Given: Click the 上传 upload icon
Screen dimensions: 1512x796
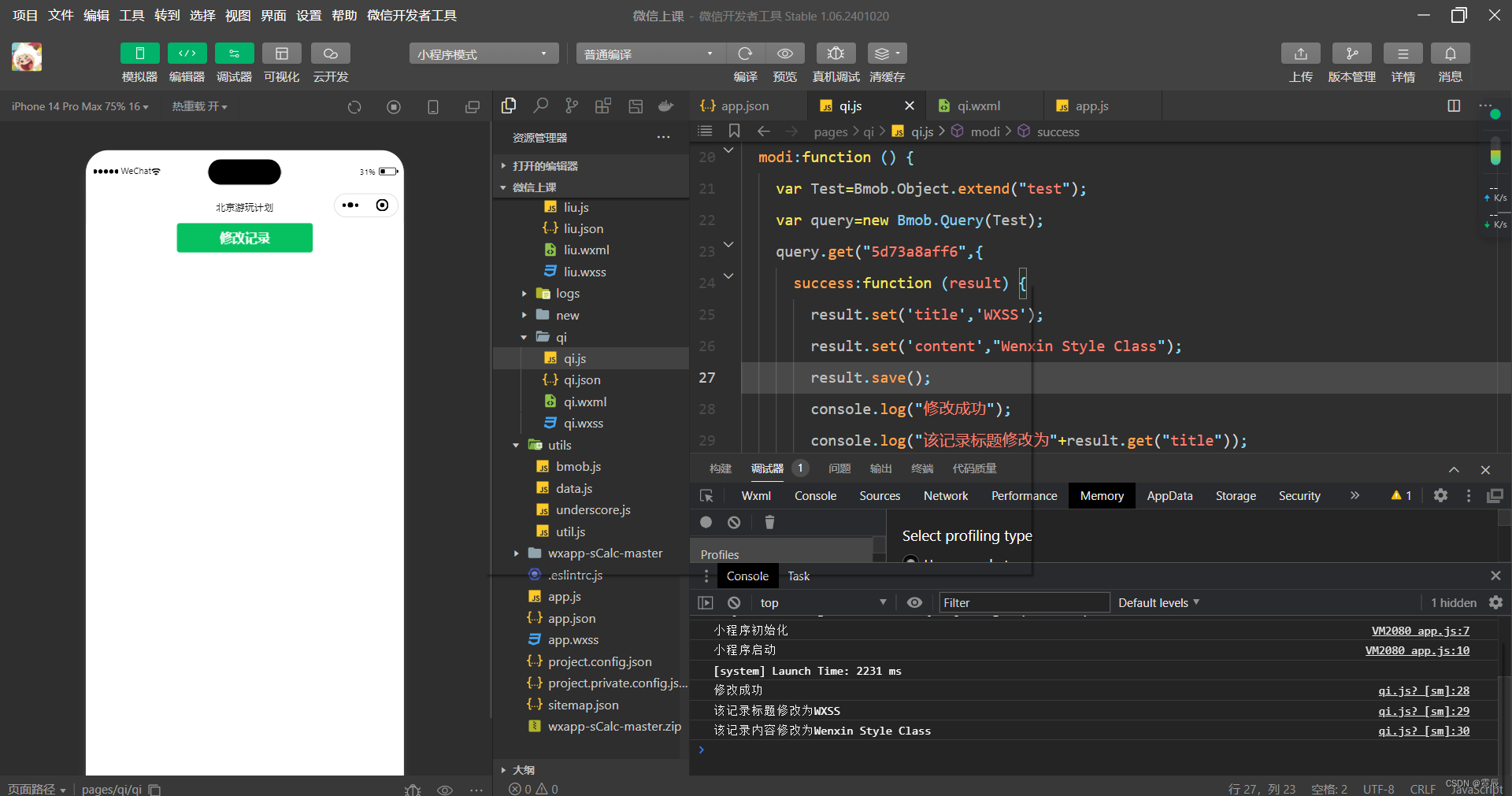Looking at the screenshot, I should (1301, 54).
